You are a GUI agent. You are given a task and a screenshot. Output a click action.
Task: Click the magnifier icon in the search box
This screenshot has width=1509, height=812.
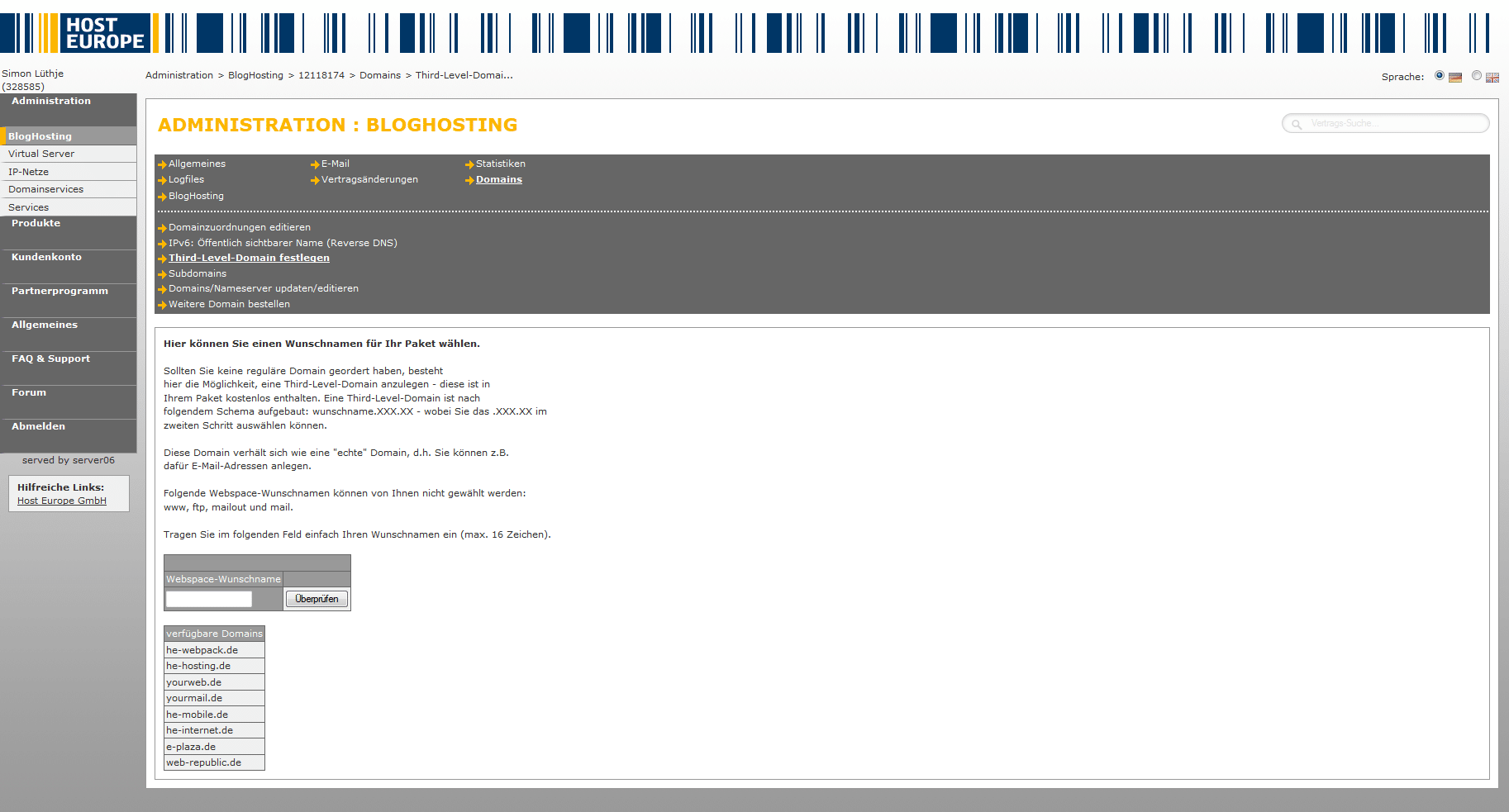point(1297,125)
